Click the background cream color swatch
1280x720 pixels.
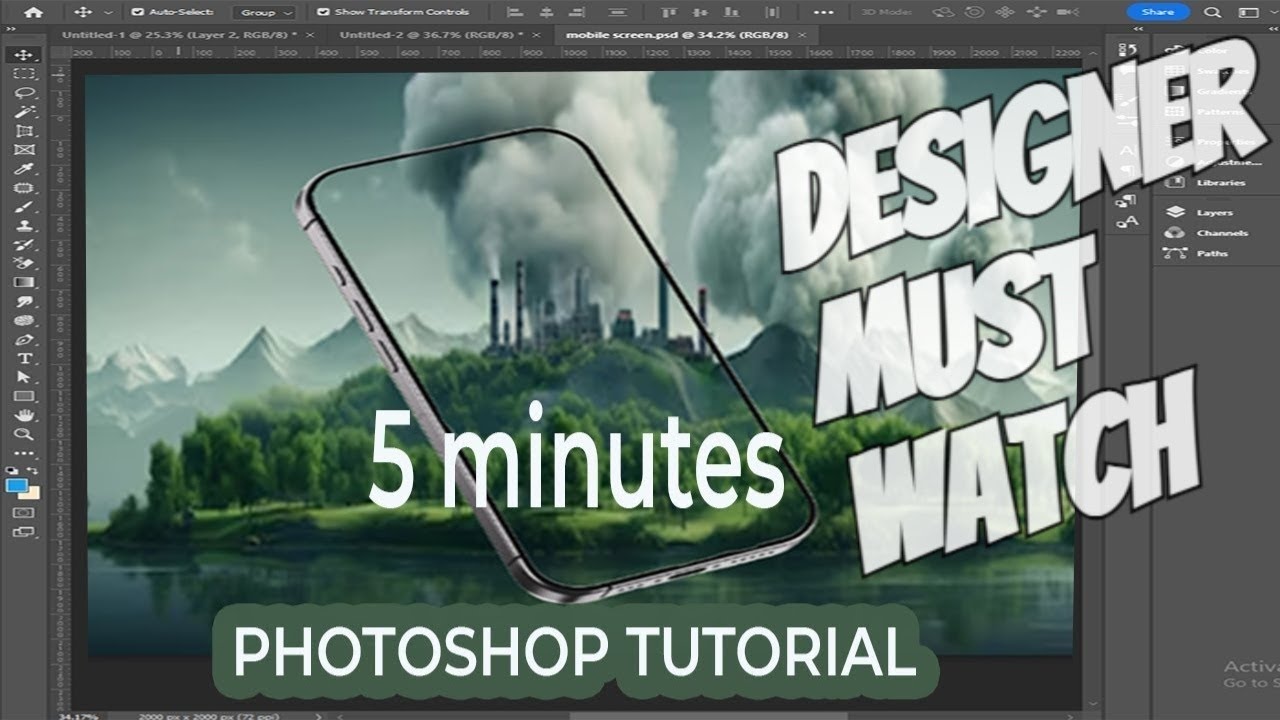tap(31, 493)
